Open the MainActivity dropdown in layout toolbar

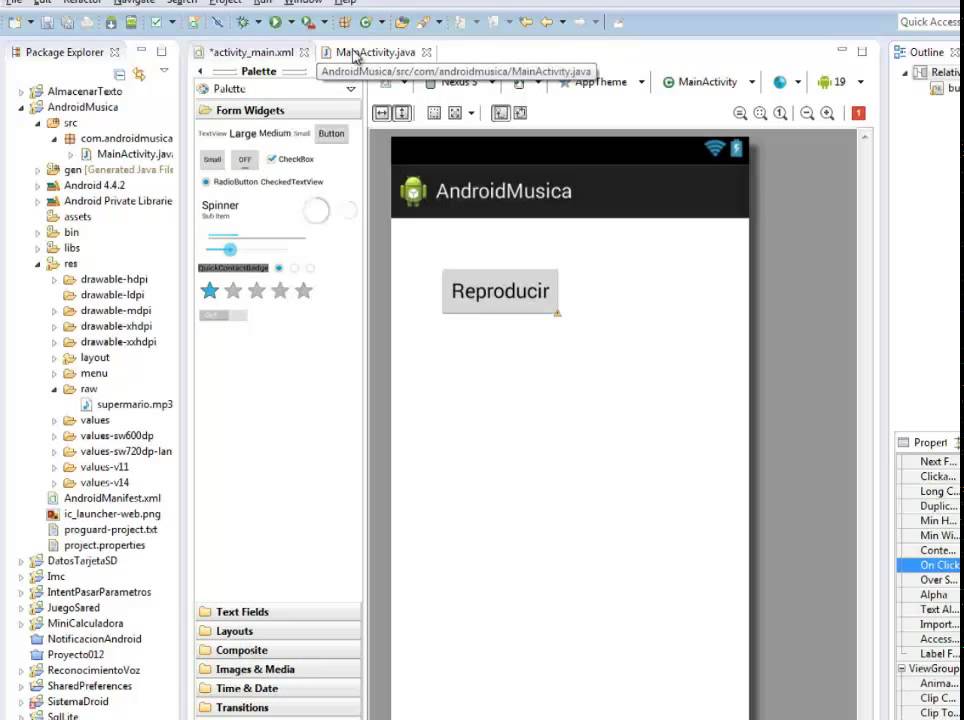click(x=751, y=82)
